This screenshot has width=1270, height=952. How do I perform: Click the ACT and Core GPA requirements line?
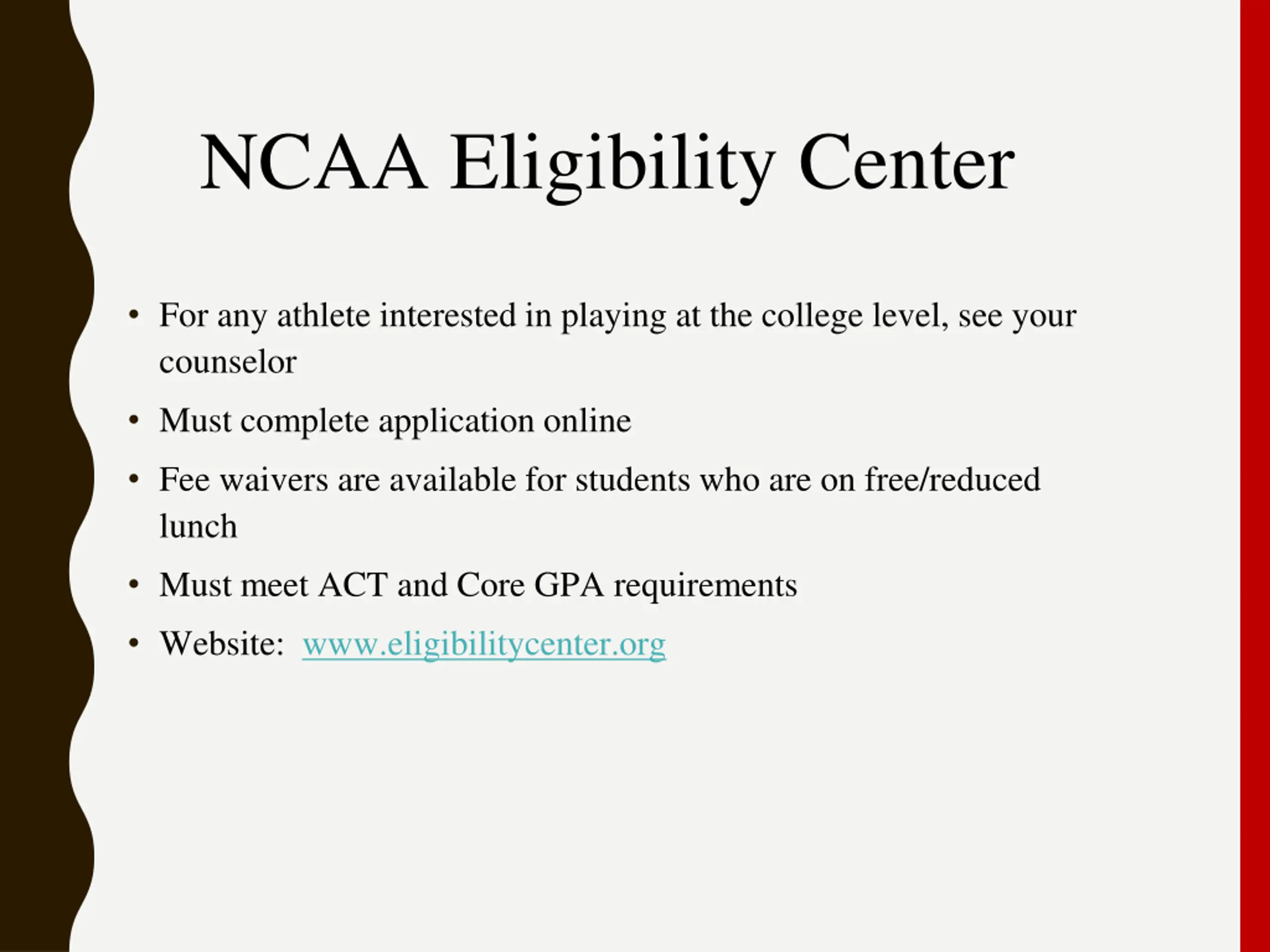click(478, 586)
